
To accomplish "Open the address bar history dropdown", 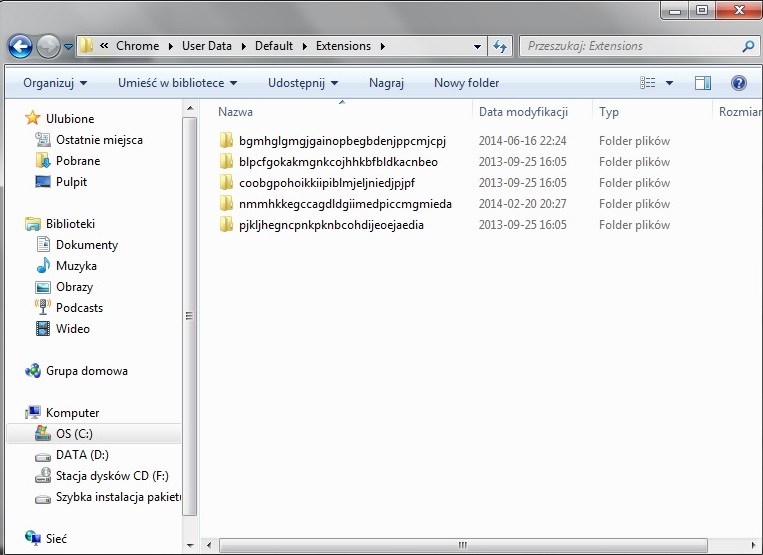I will tap(477, 47).
